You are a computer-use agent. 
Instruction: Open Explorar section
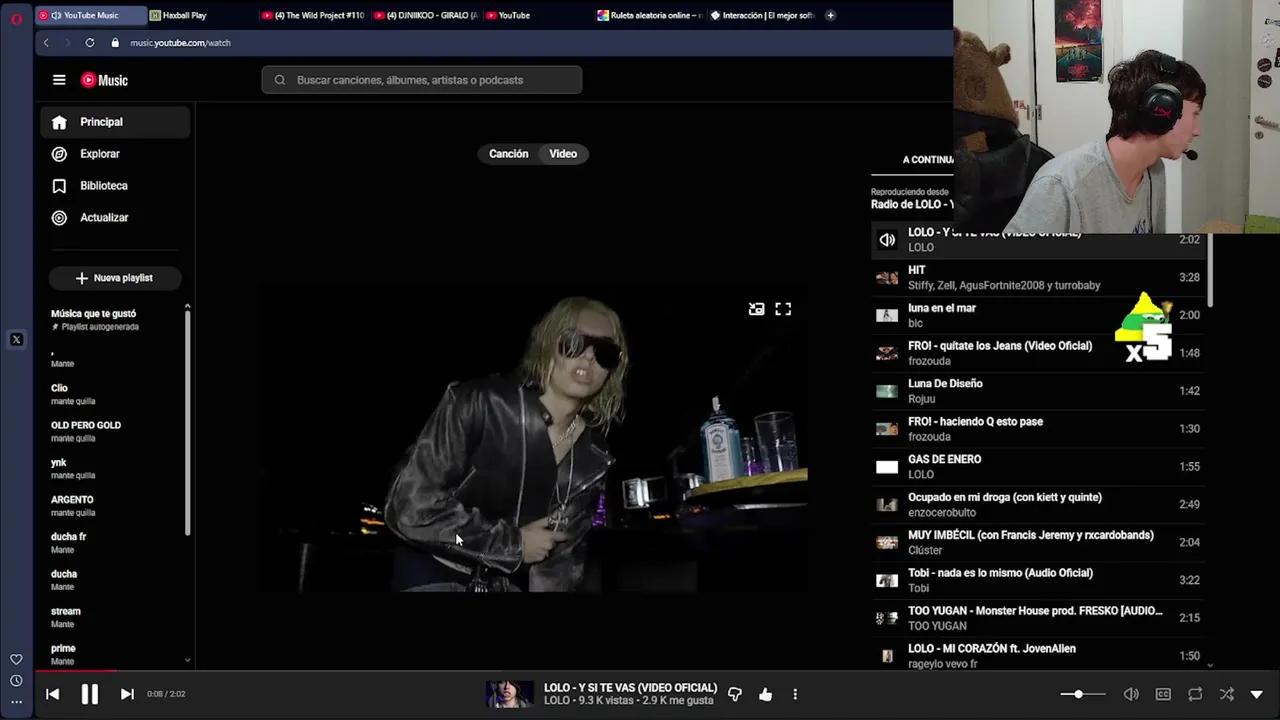115,154
